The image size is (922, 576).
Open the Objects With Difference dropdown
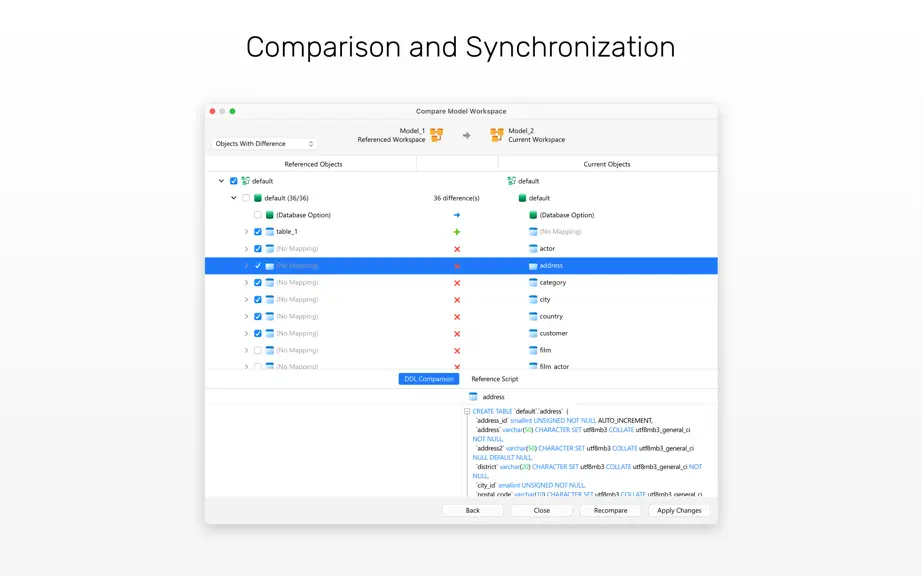[x=264, y=143]
